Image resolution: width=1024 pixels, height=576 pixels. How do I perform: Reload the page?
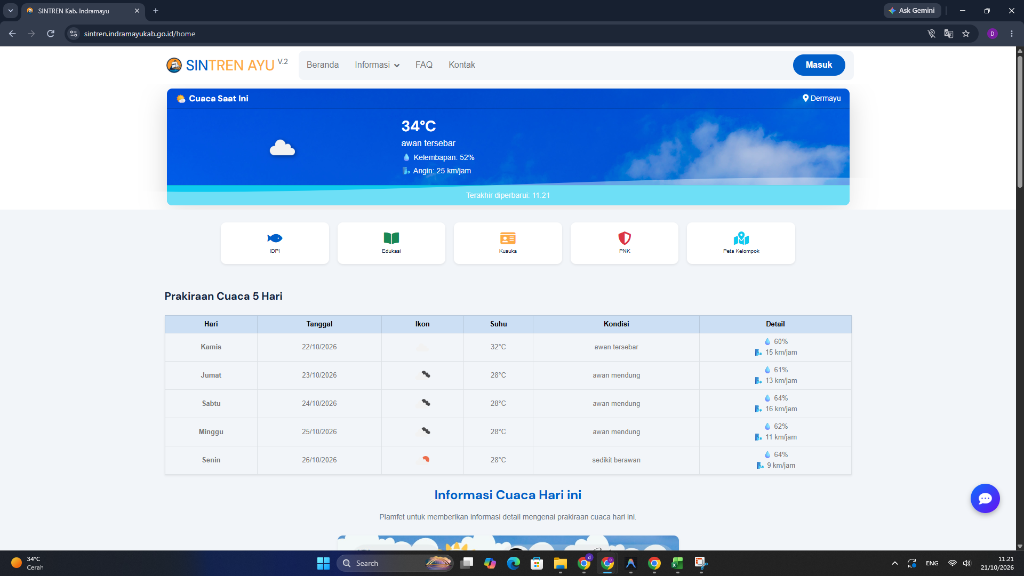coord(50,33)
